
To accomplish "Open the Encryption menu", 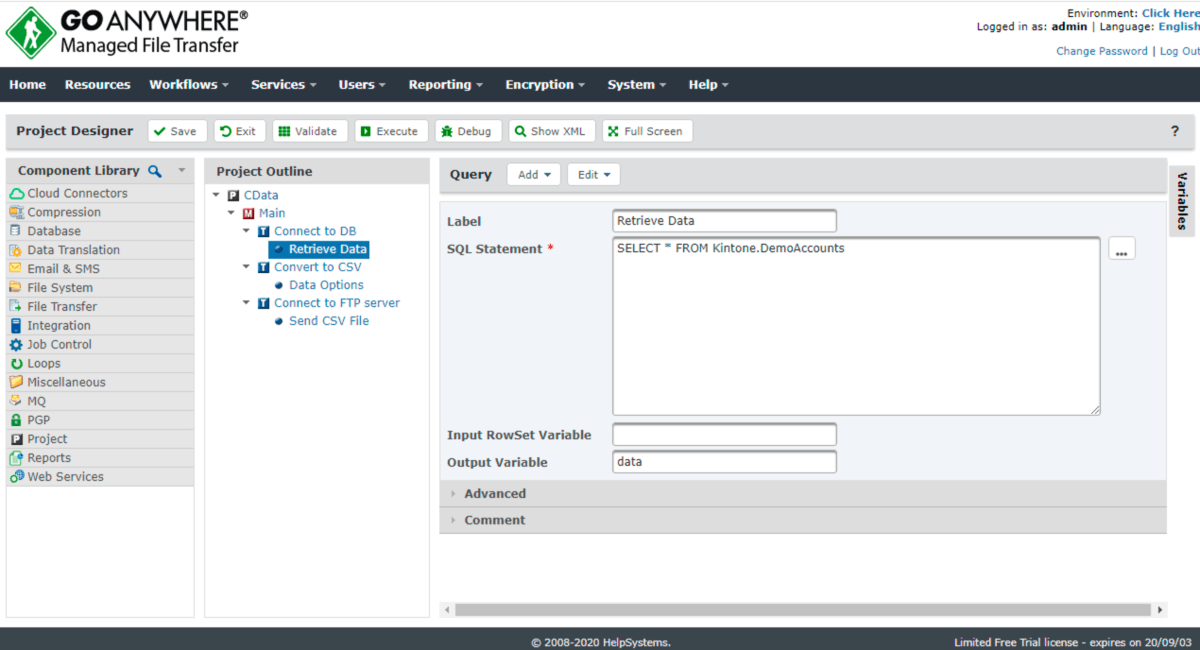I will 545,85.
